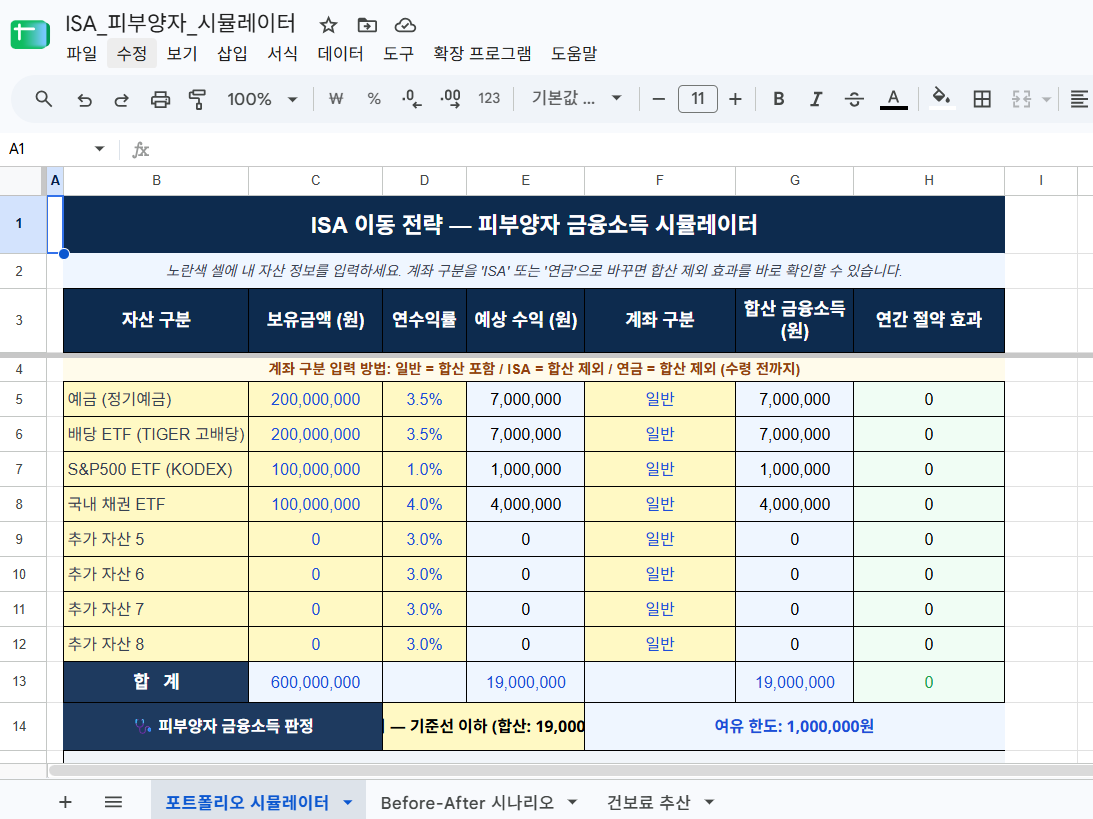The width and height of the screenshot is (1093, 819).
Task: Click the horizontal scrollbar
Action: [570, 770]
